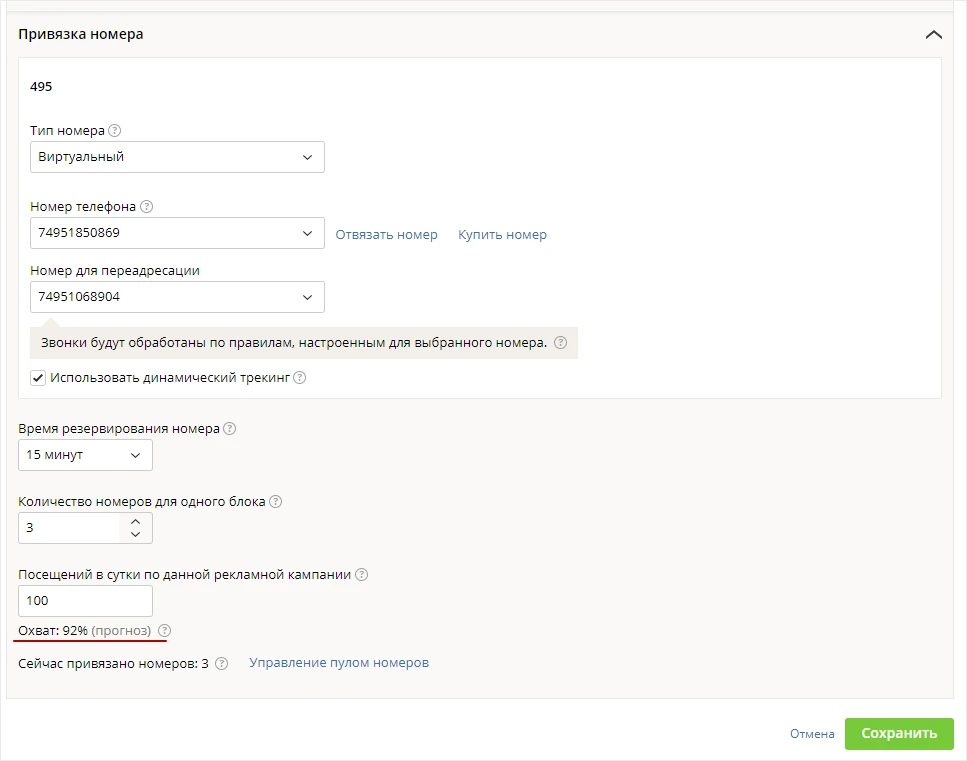
Task: Open redirection number dropdown 74951068904
Action: click(x=177, y=297)
